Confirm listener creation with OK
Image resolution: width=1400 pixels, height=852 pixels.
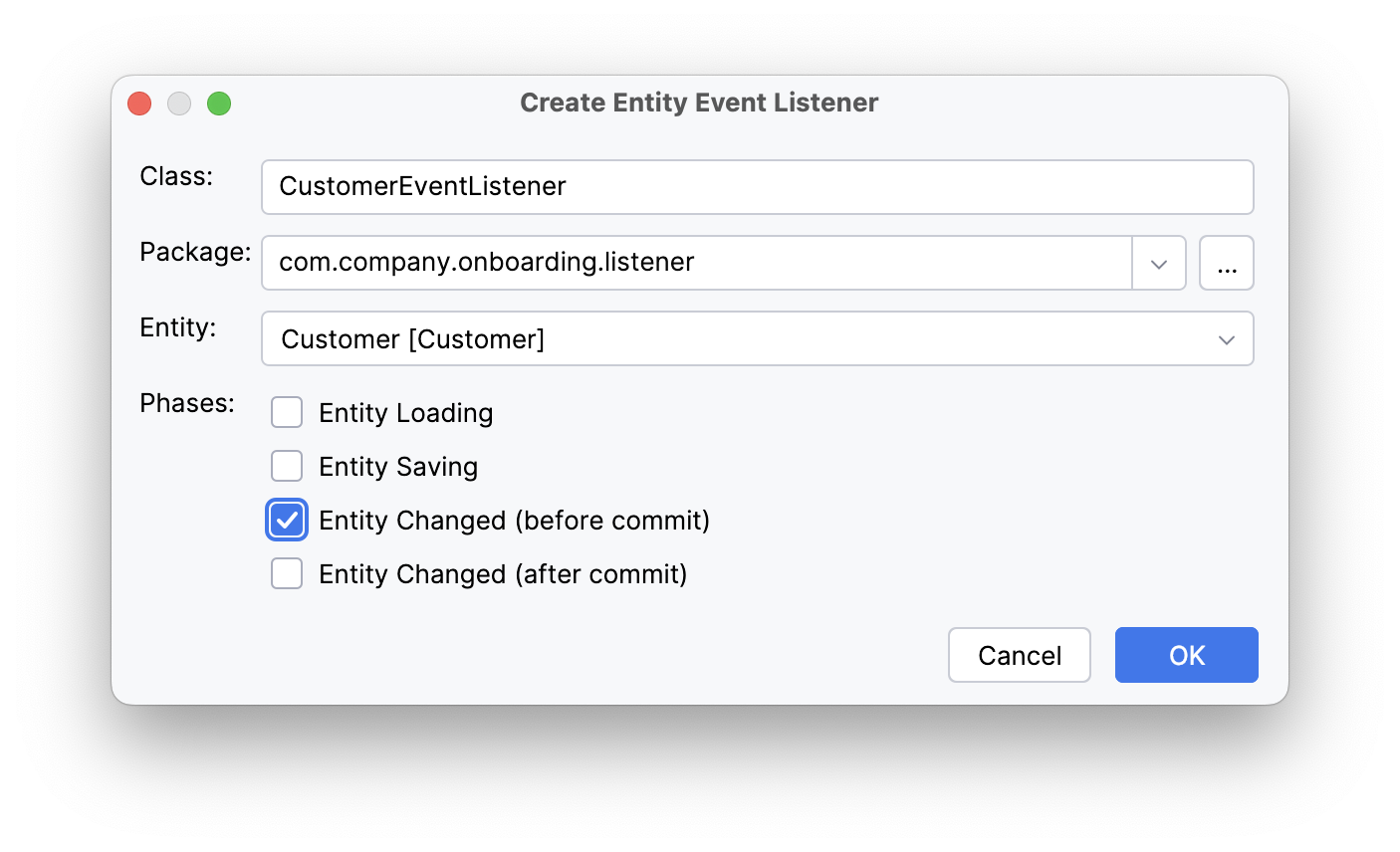point(1186,655)
